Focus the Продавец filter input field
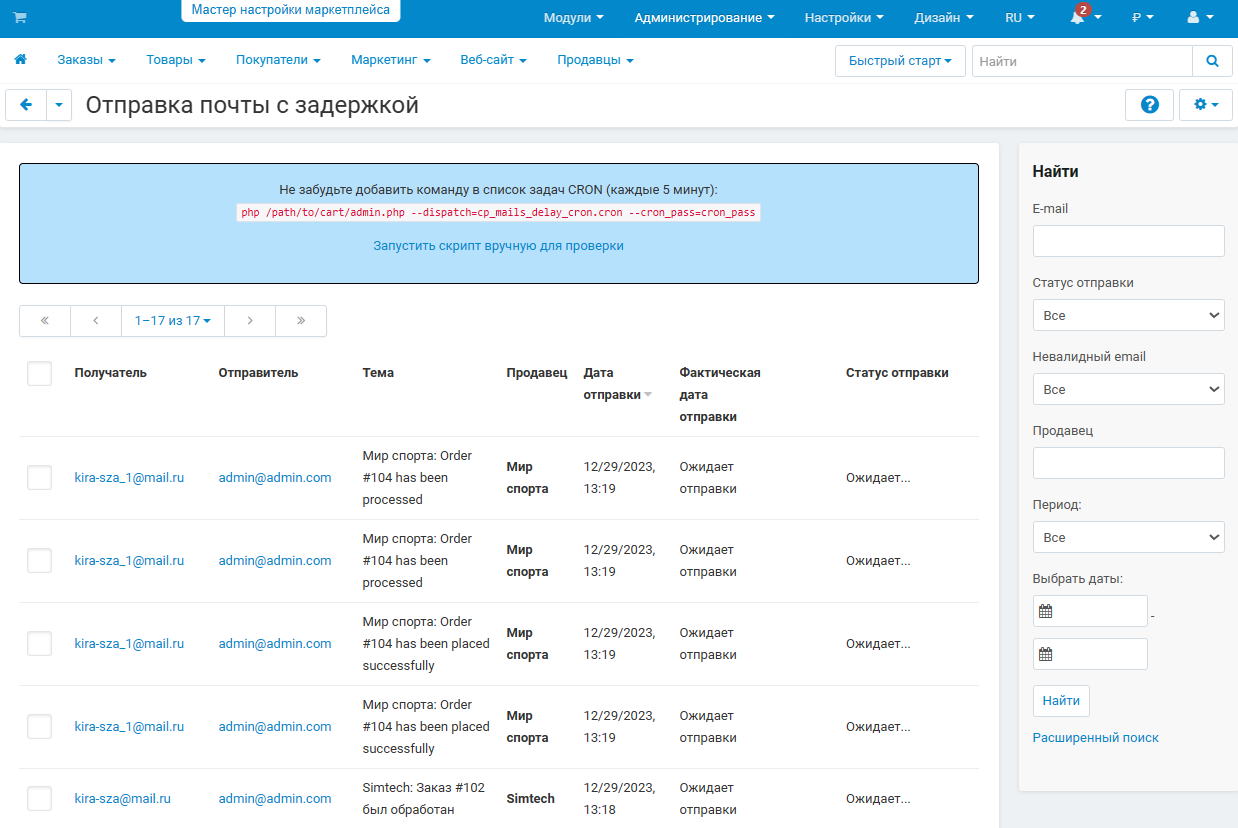Image resolution: width=1238 pixels, height=828 pixels. (1128, 463)
